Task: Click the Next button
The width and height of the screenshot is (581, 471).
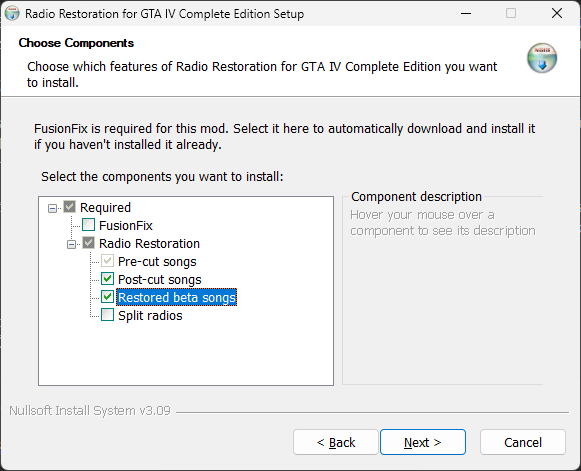Action: pyautogui.click(x=423, y=442)
